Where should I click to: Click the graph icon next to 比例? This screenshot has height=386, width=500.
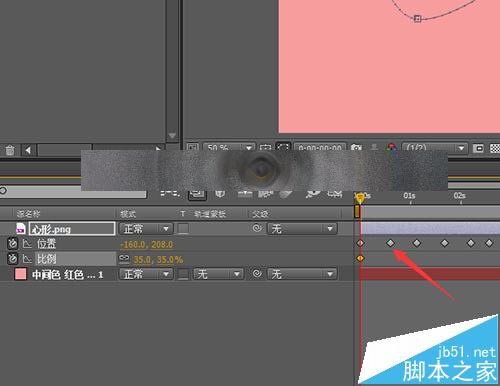[x=27, y=259]
